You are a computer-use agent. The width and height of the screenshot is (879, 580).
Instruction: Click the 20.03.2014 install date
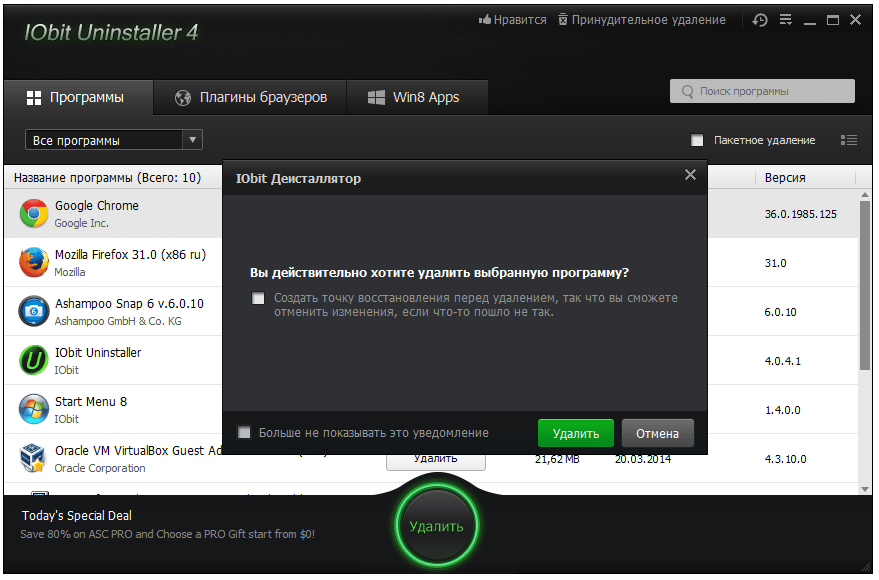click(x=642, y=461)
